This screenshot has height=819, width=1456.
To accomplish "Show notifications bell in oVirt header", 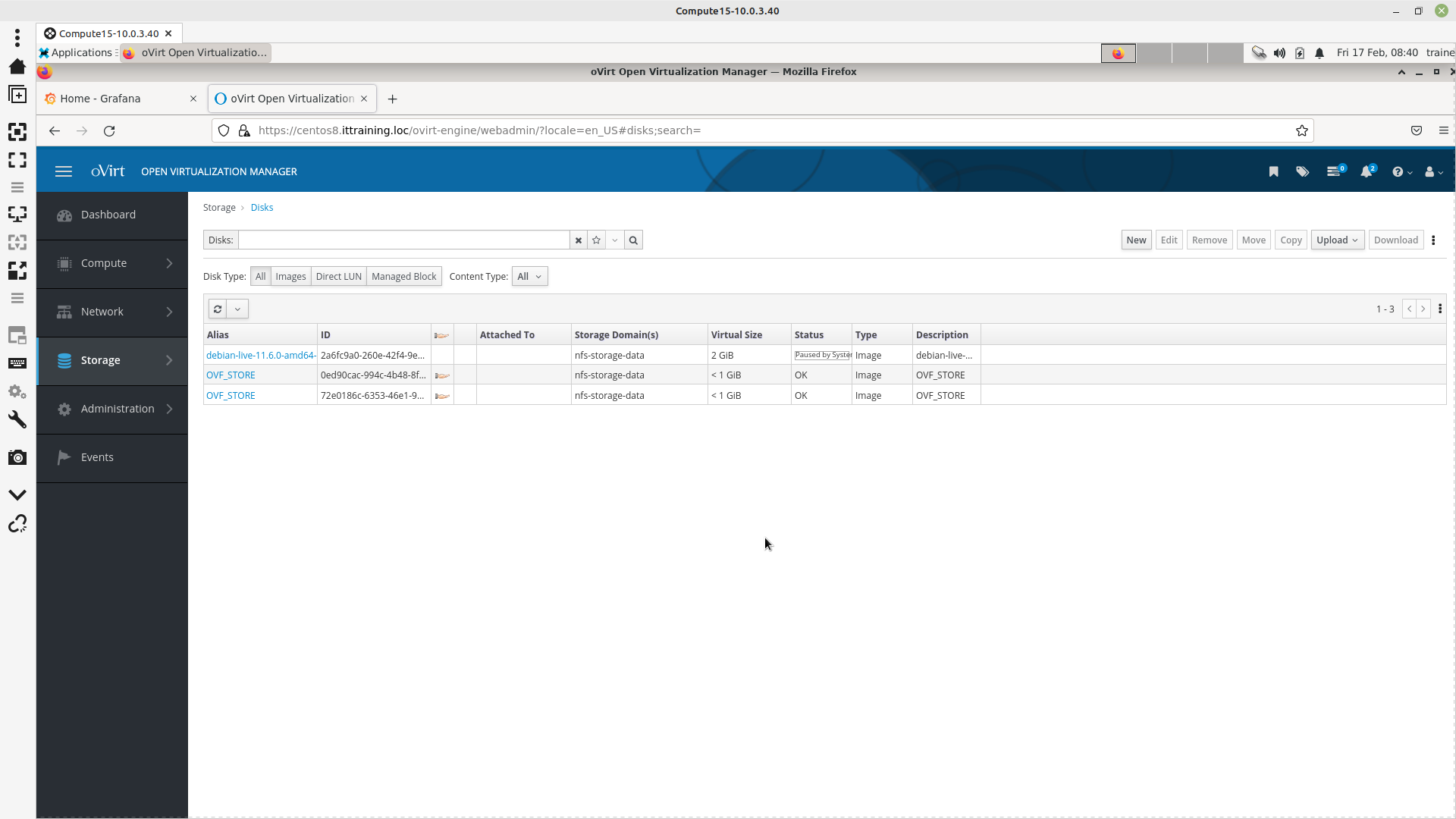I will pos(1367,172).
